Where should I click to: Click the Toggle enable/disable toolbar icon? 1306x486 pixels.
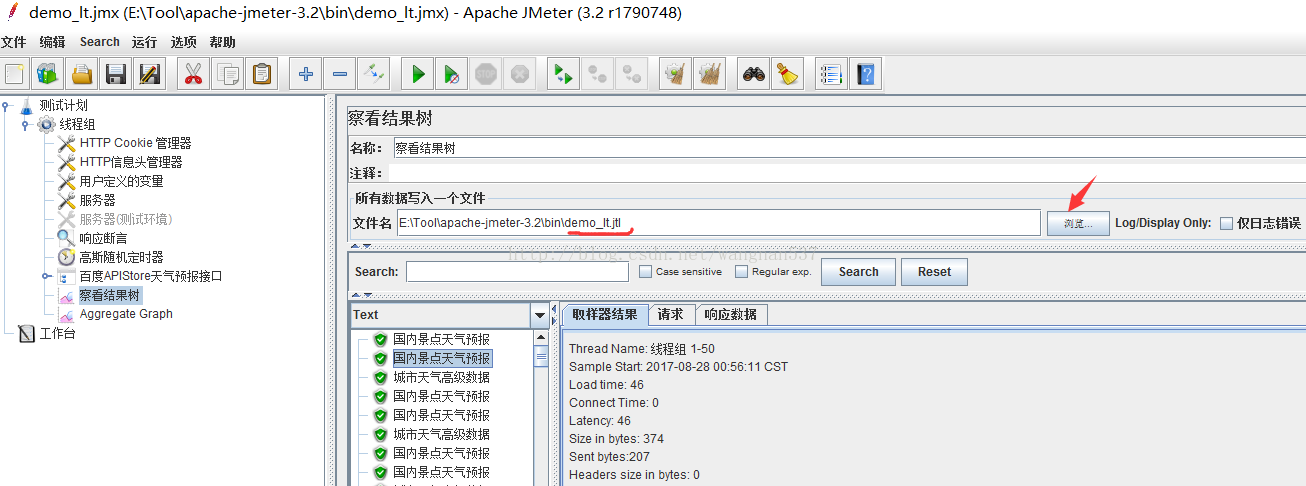[x=374, y=74]
